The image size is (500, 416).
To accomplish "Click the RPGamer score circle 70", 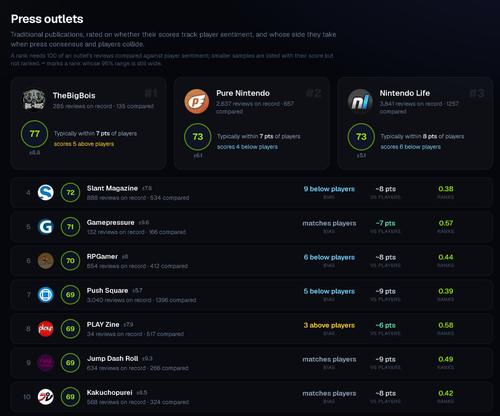I will (x=70, y=261).
